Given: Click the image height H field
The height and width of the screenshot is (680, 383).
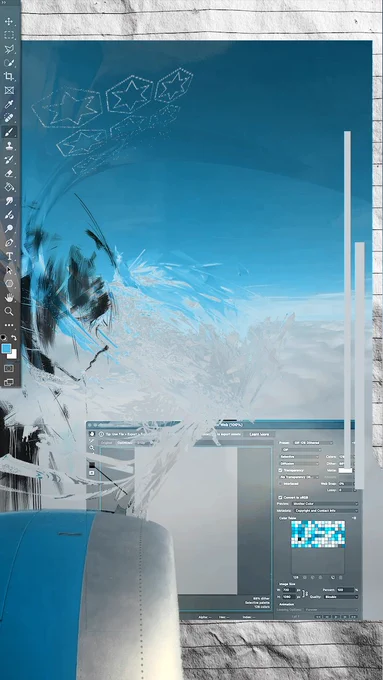Looking at the screenshot, I should click(x=289, y=597).
